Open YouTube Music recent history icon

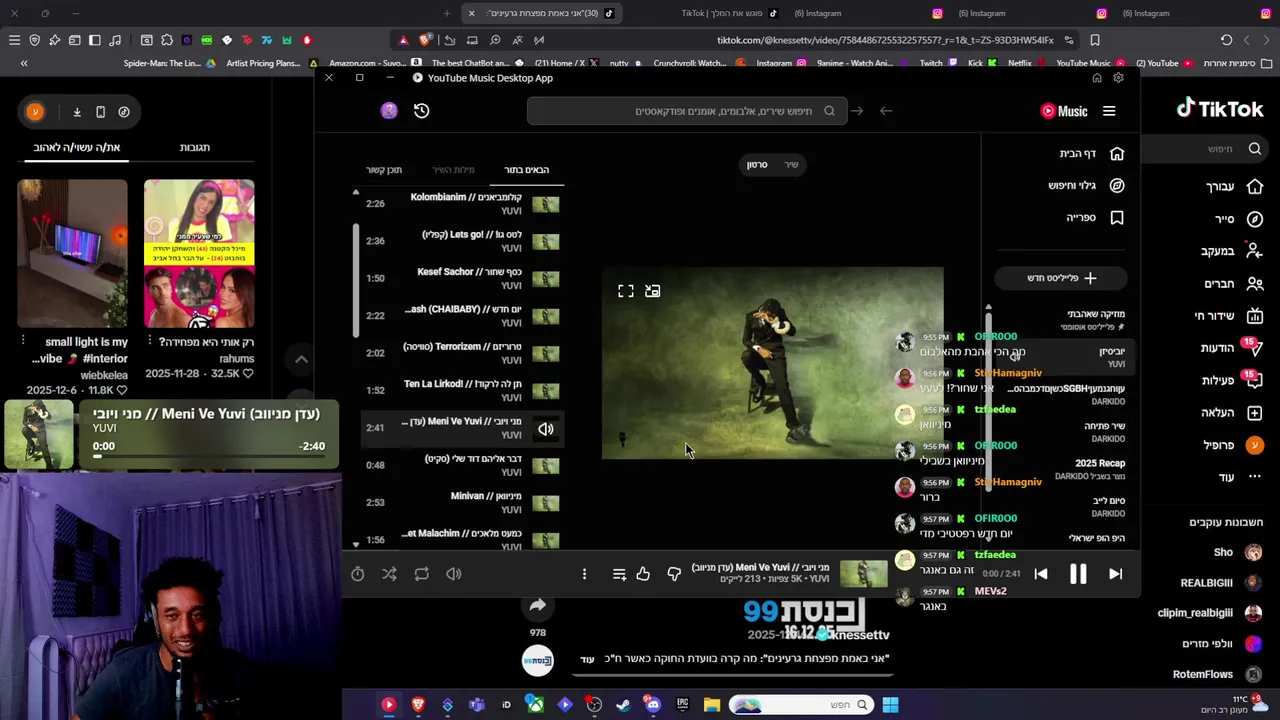tap(421, 111)
